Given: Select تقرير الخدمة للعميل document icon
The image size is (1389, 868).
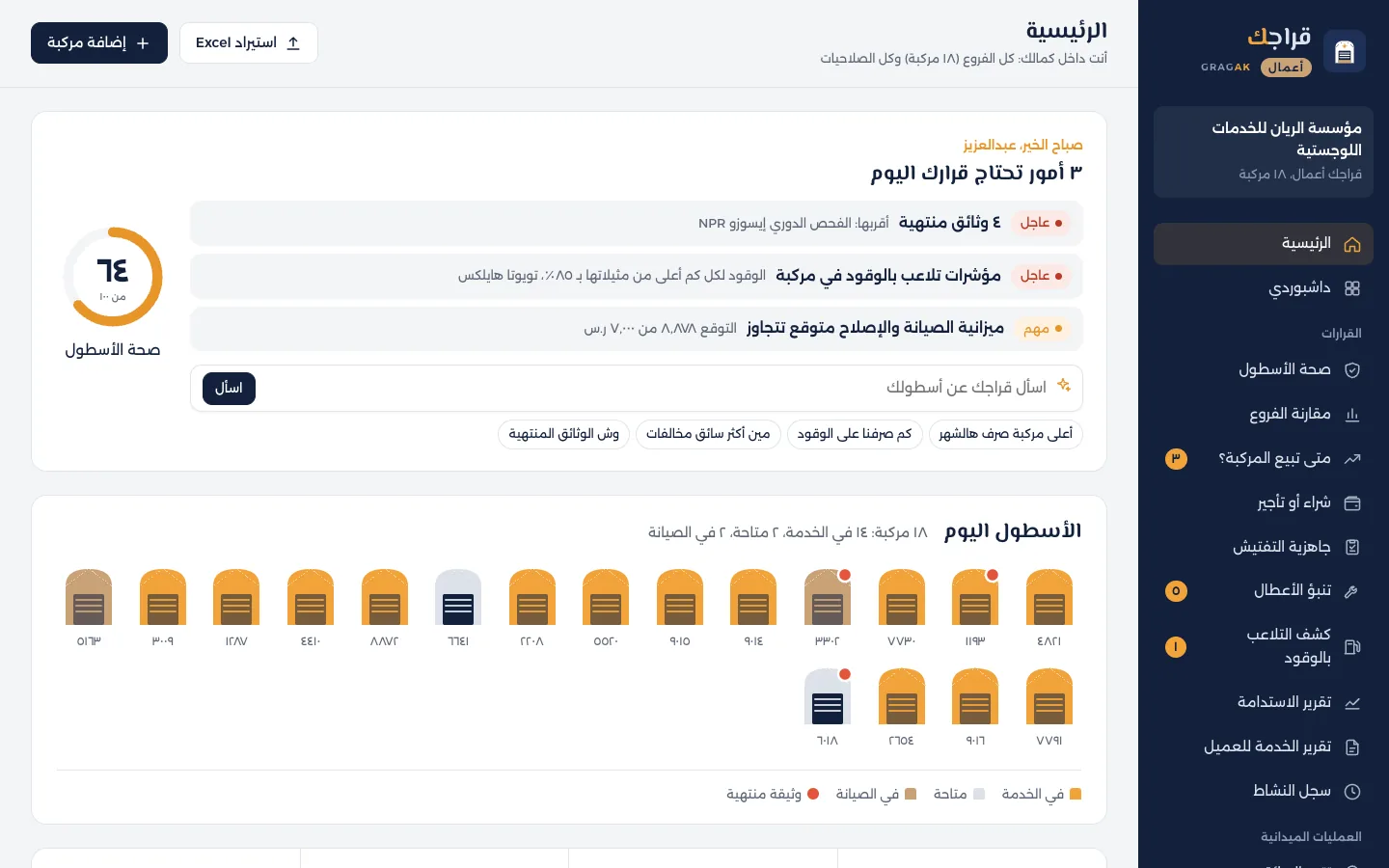Looking at the screenshot, I should coord(1352,747).
